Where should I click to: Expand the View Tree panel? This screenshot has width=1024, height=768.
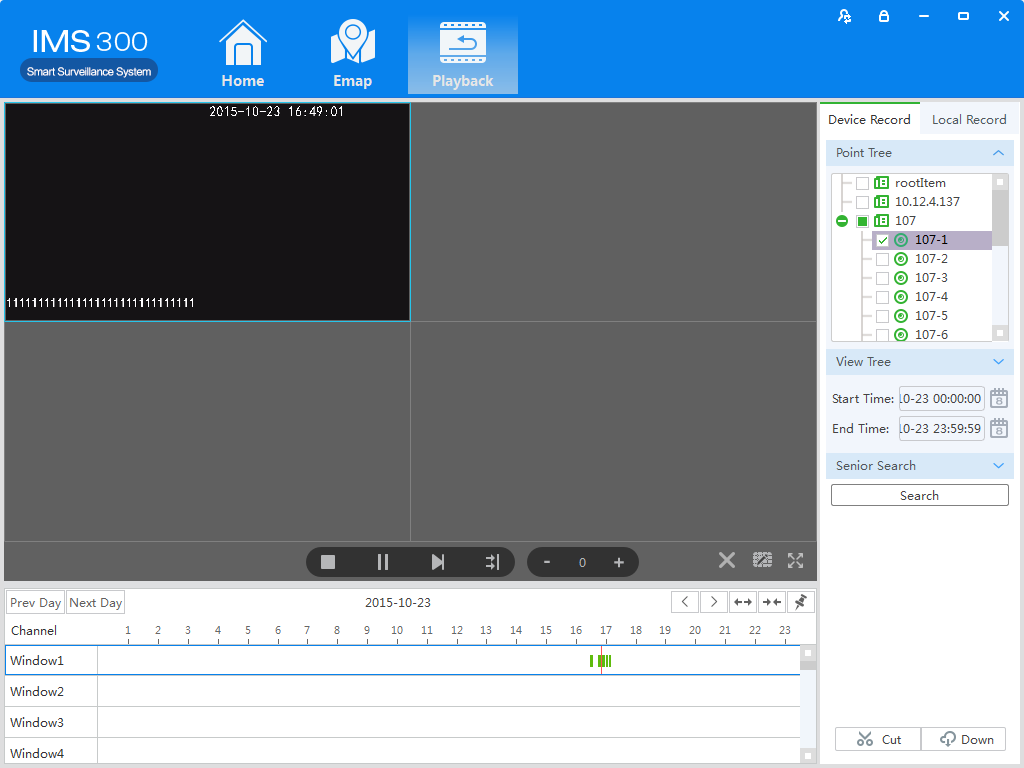coord(998,362)
